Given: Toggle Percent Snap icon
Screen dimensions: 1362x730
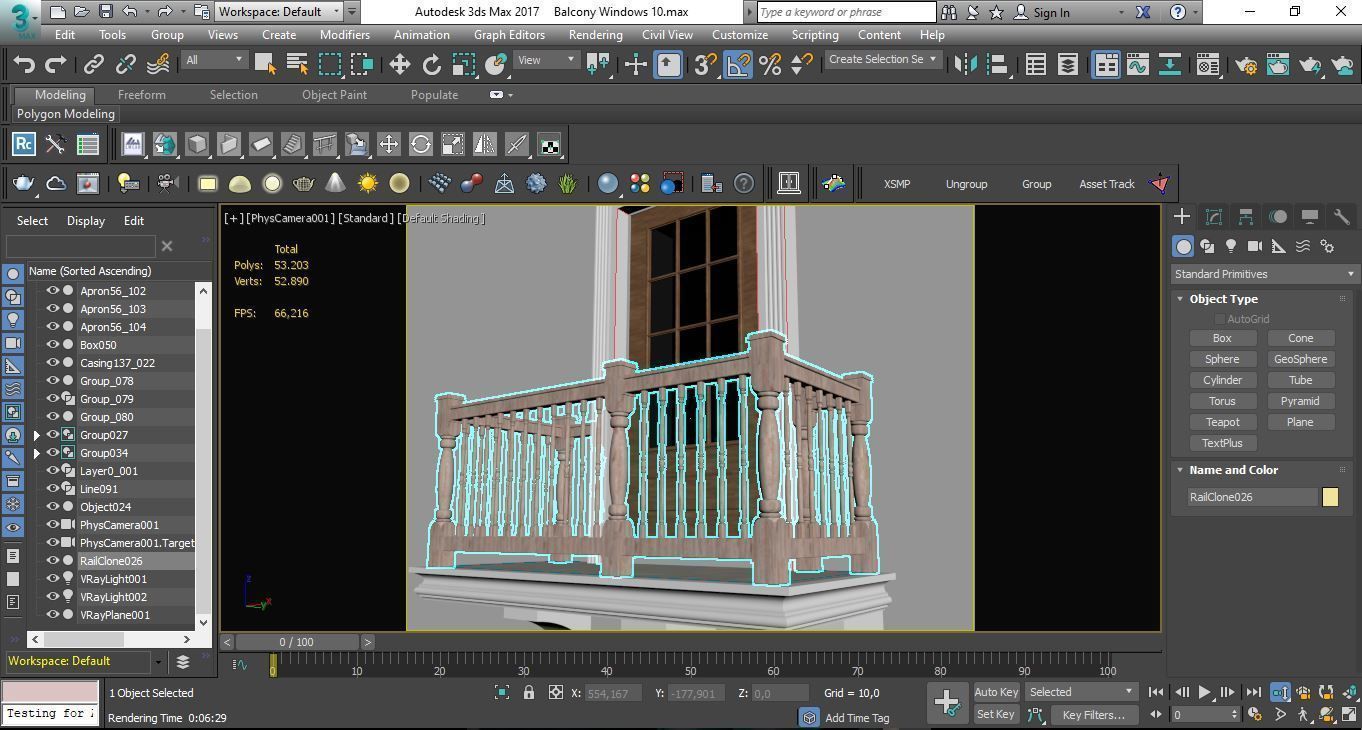Looking at the screenshot, I should 770,64.
